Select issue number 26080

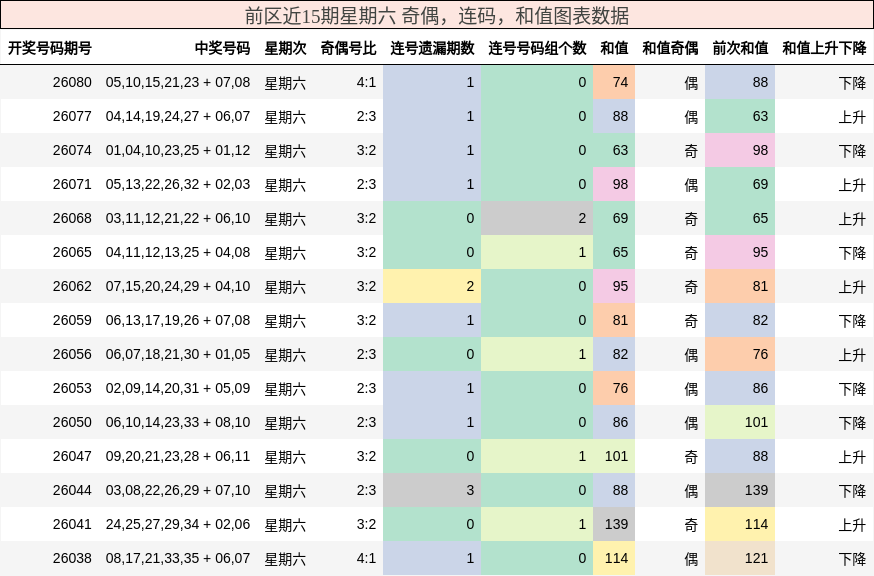pyautogui.click(x=72, y=83)
